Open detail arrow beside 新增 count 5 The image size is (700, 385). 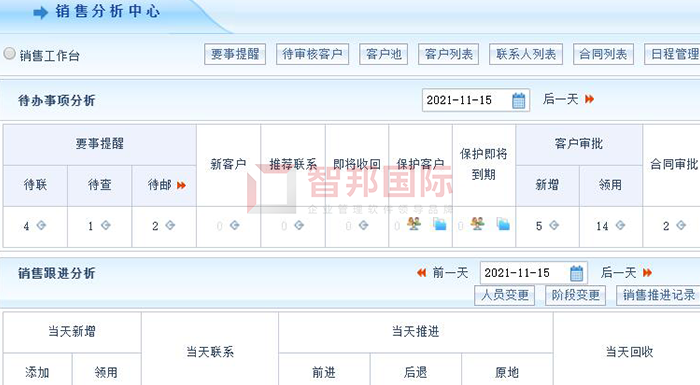tap(554, 226)
